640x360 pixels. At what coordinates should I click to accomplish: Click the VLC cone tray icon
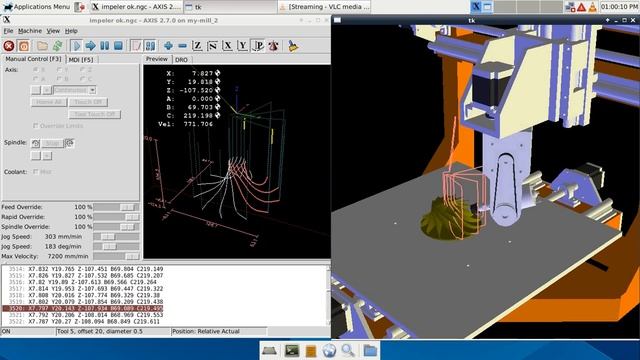[592, 7]
